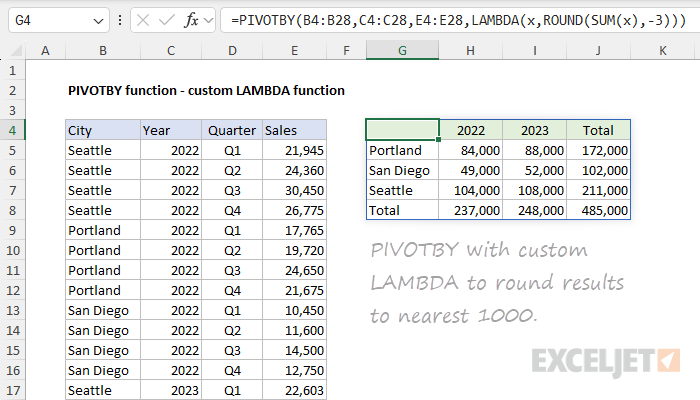Select the Sales cell 26,775

point(294,210)
